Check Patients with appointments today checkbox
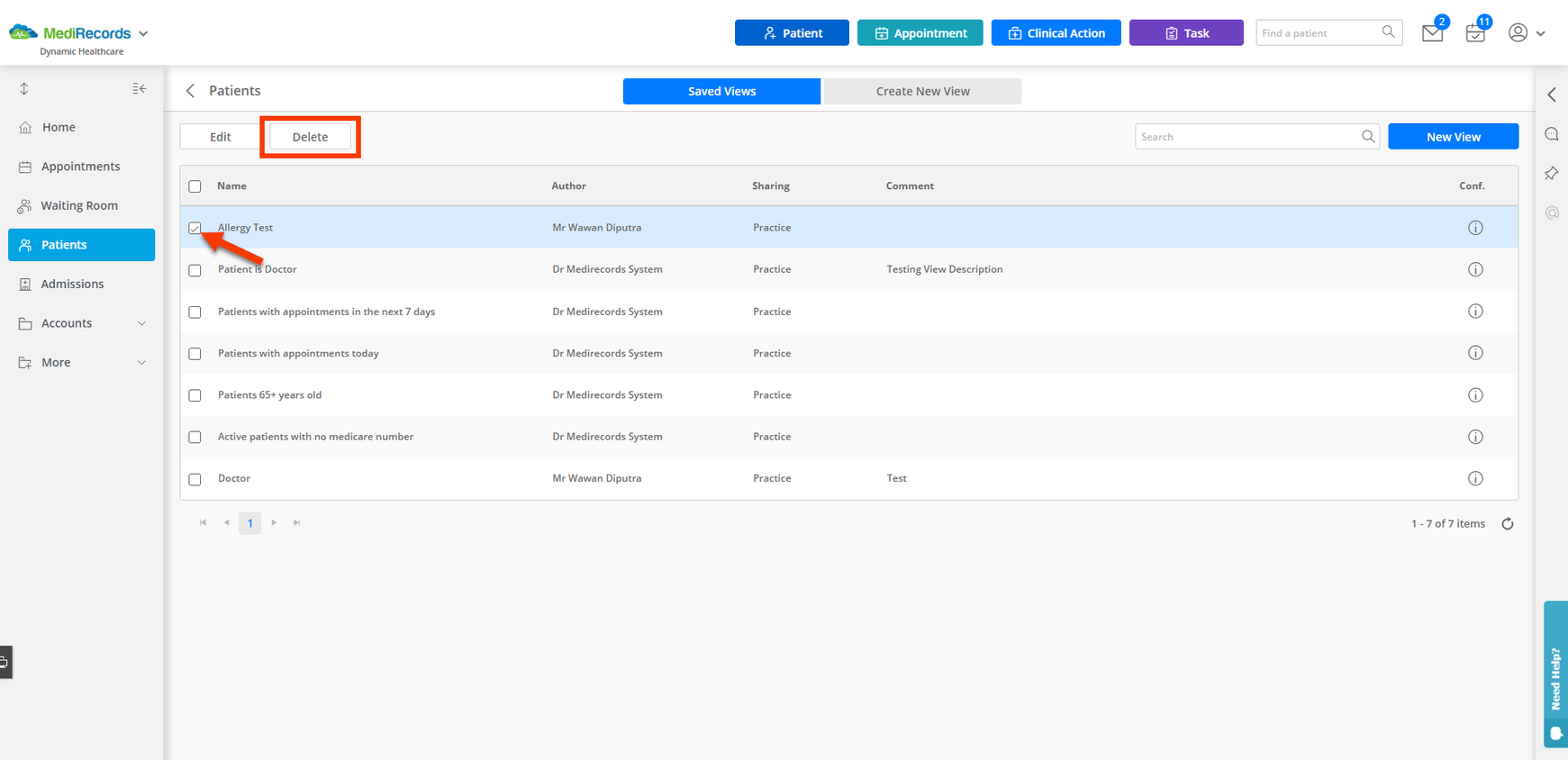The height and width of the screenshot is (760, 1568). (x=195, y=354)
